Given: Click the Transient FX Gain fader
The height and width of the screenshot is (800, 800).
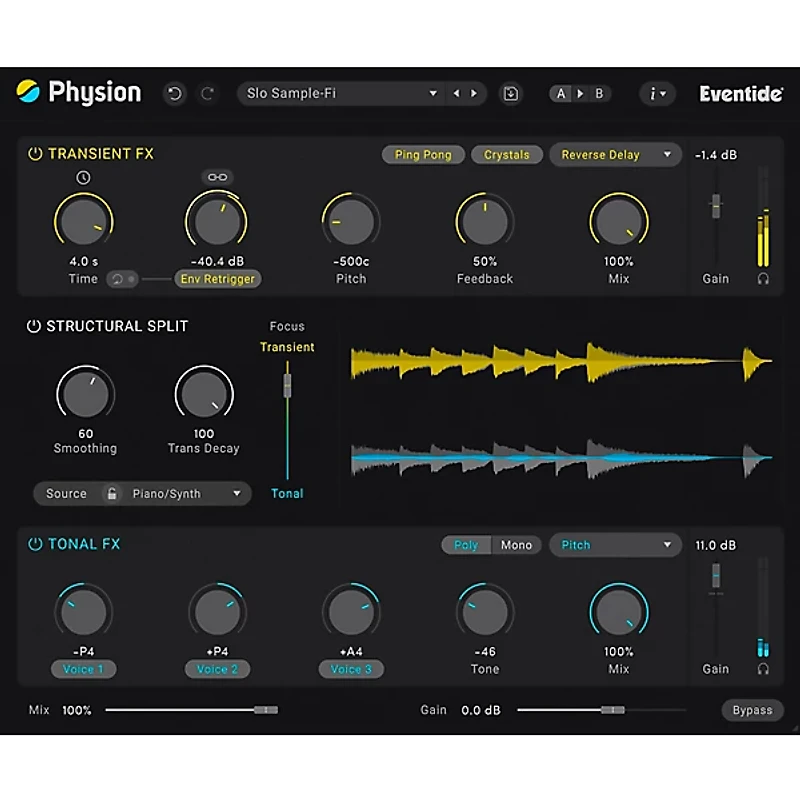Looking at the screenshot, I should point(716,206).
